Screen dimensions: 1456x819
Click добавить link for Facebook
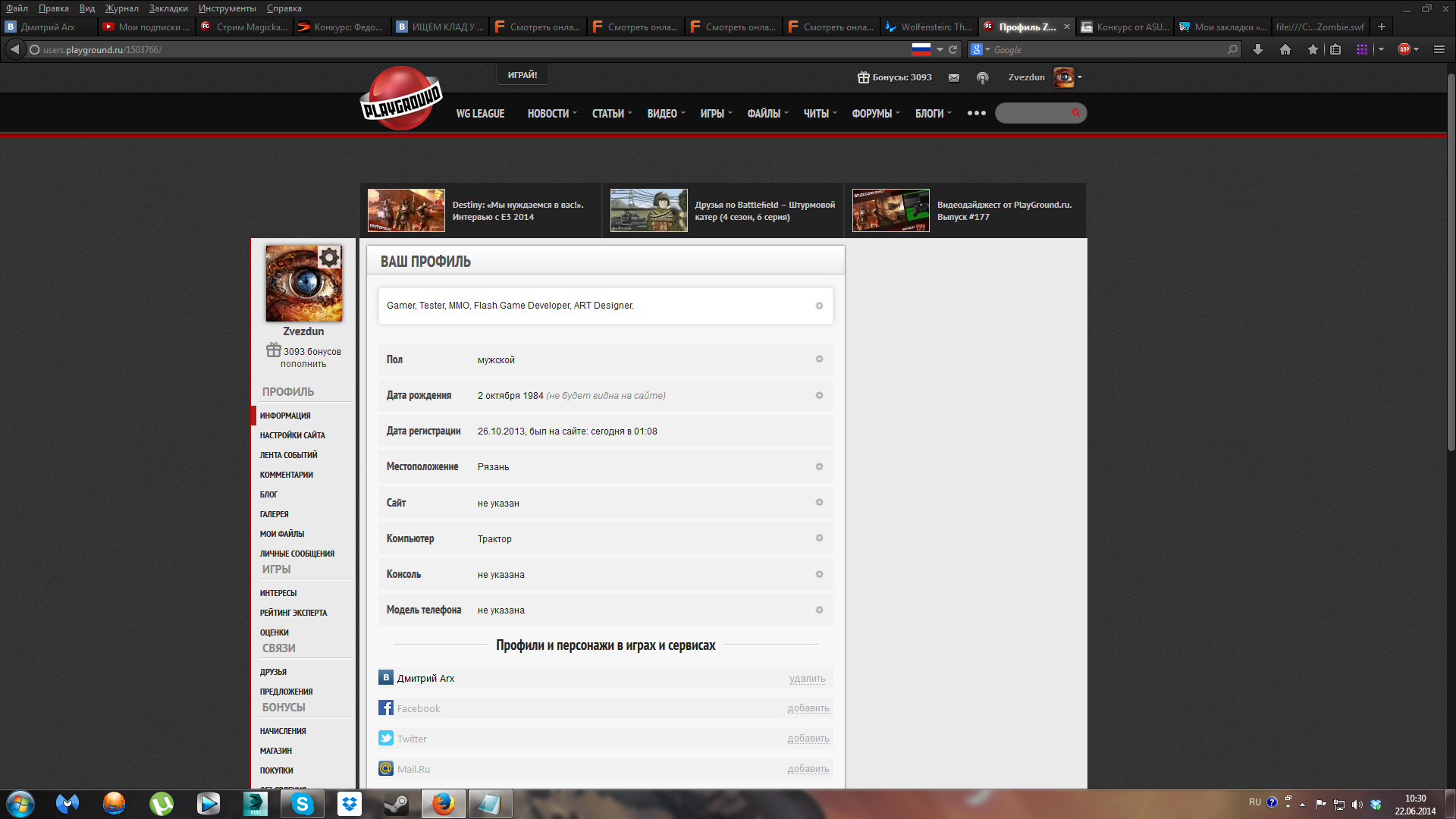pyautogui.click(x=808, y=708)
